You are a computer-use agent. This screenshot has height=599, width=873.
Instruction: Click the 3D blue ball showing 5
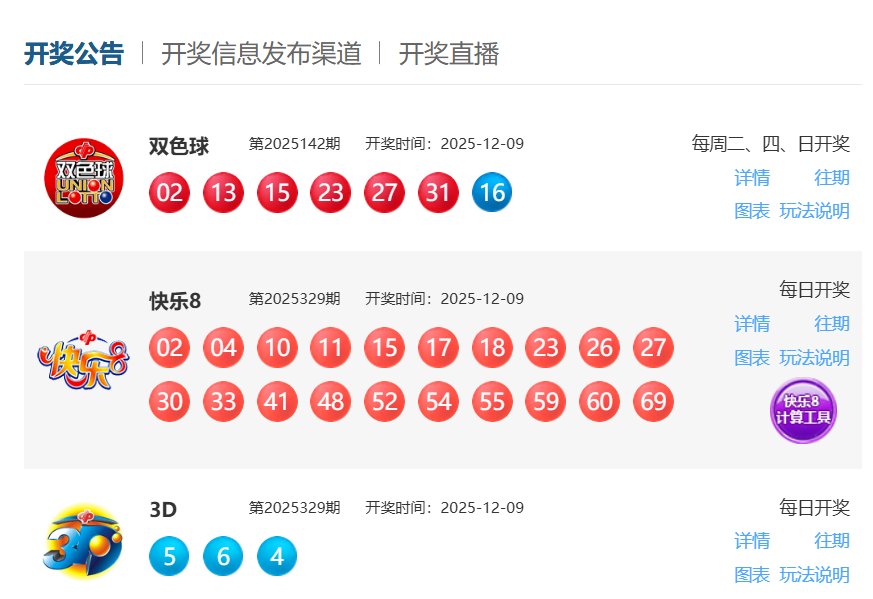[169, 556]
